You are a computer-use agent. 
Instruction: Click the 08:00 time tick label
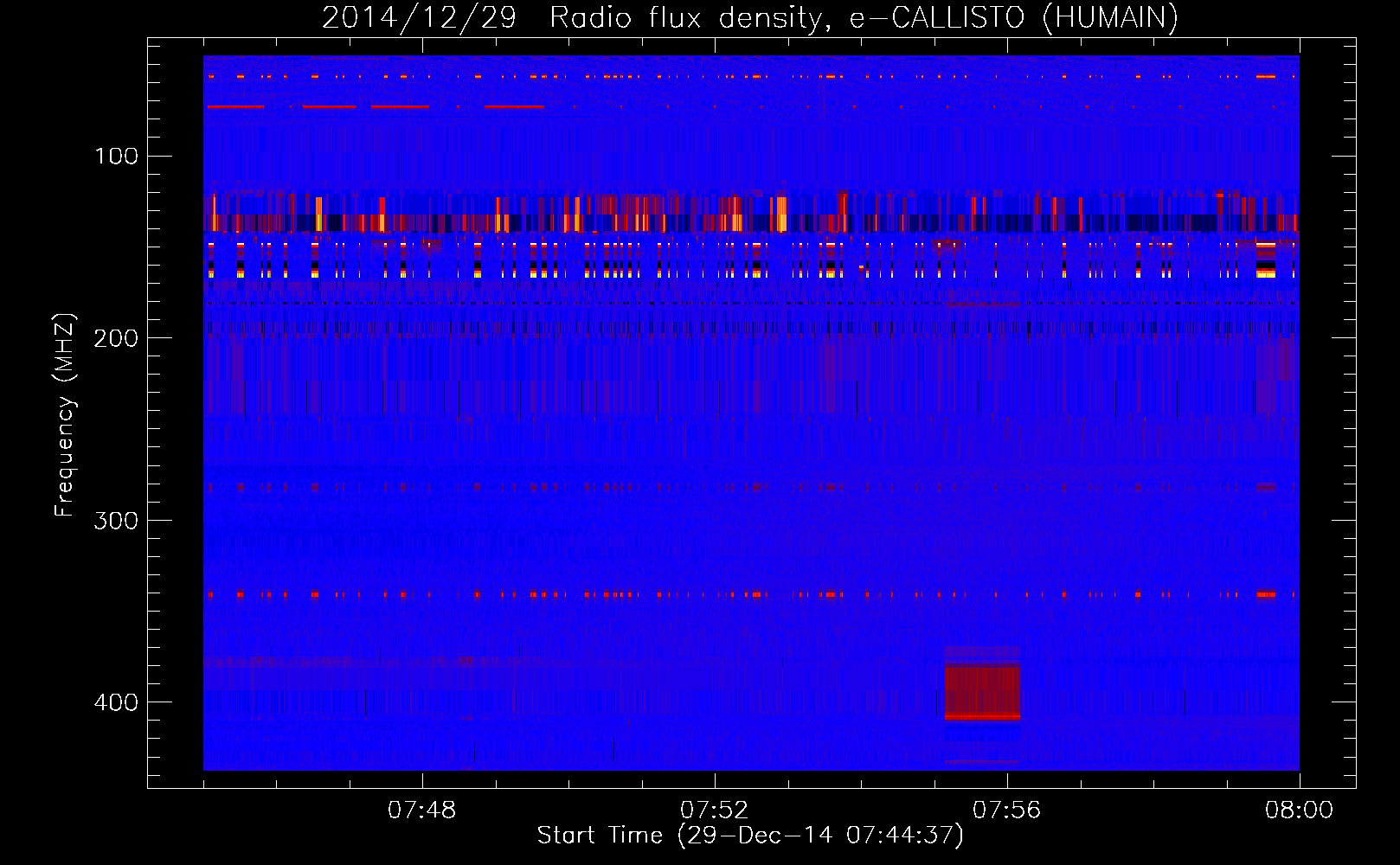click(1299, 811)
